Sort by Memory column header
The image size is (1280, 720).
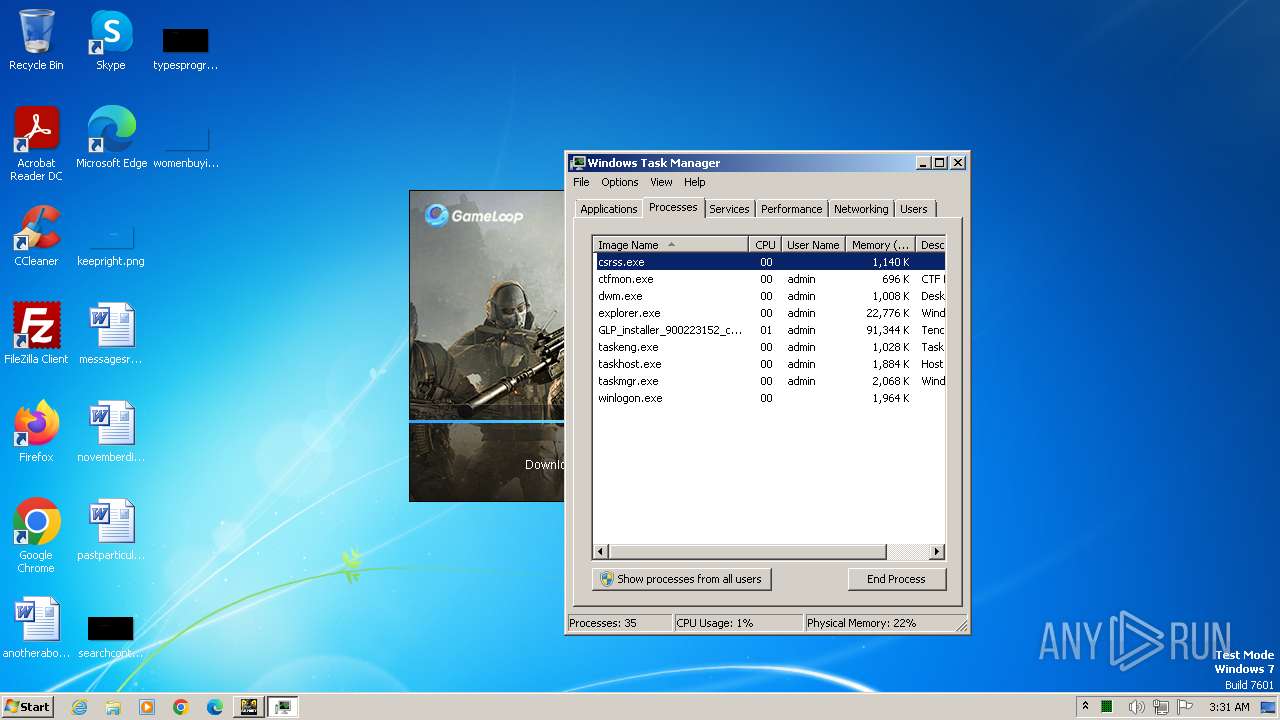click(x=881, y=245)
